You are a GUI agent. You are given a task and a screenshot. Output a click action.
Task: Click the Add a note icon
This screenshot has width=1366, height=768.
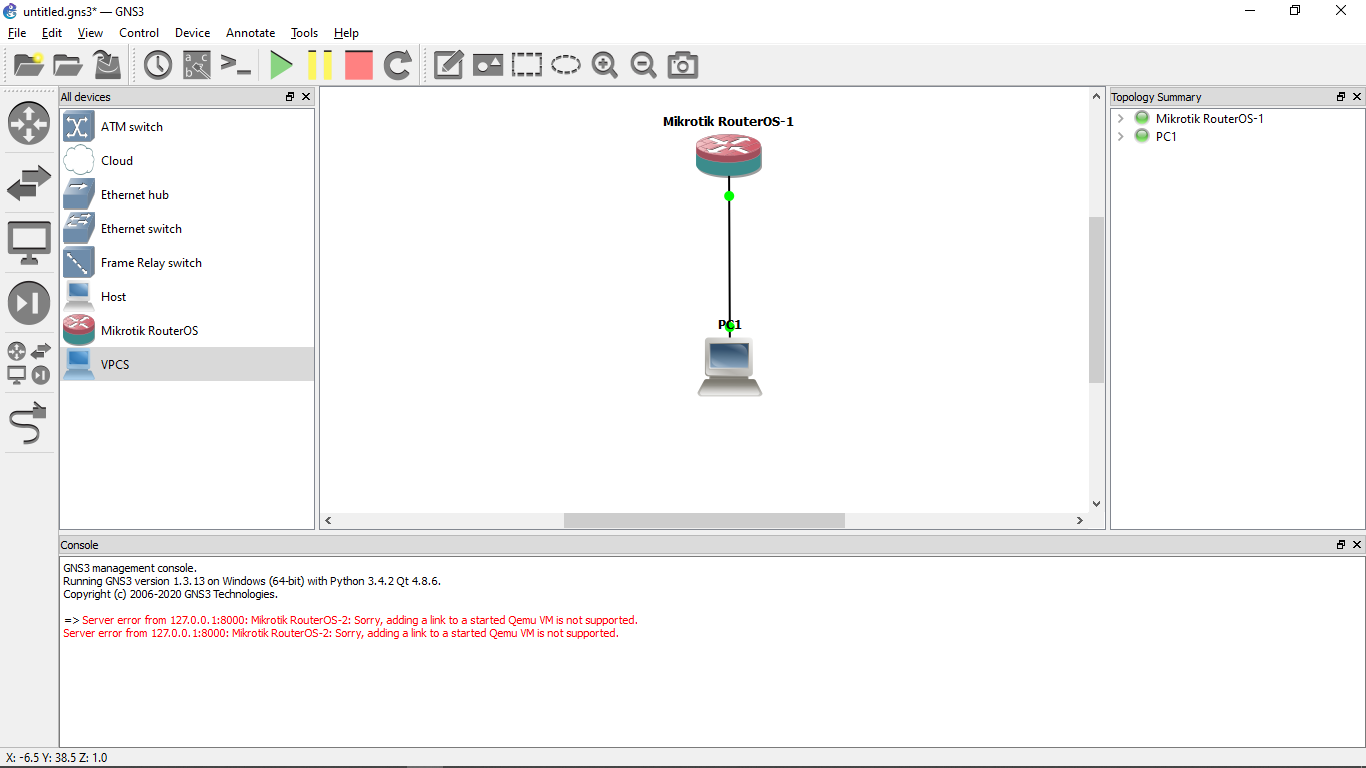tap(448, 65)
